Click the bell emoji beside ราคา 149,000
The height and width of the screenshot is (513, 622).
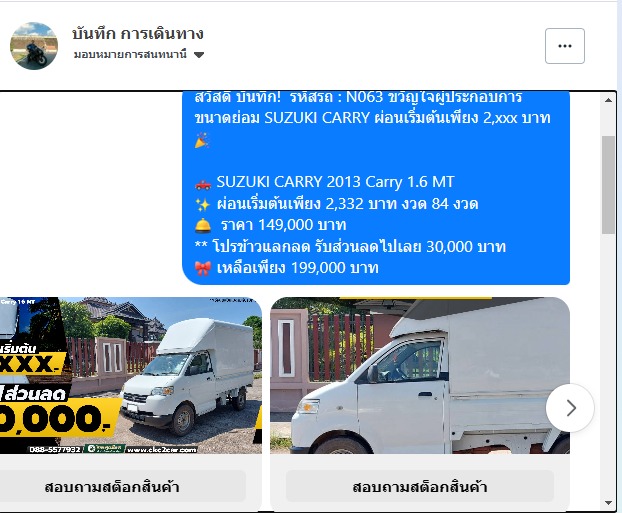click(x=203, y=225)
